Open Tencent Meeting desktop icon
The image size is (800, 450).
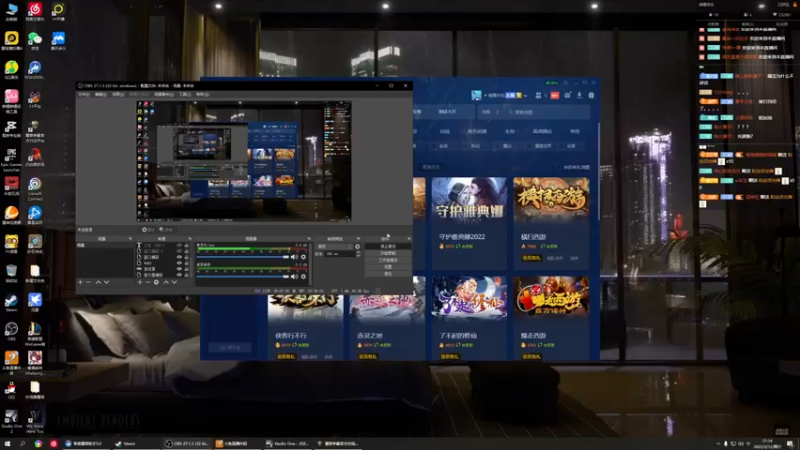point(58,40)
